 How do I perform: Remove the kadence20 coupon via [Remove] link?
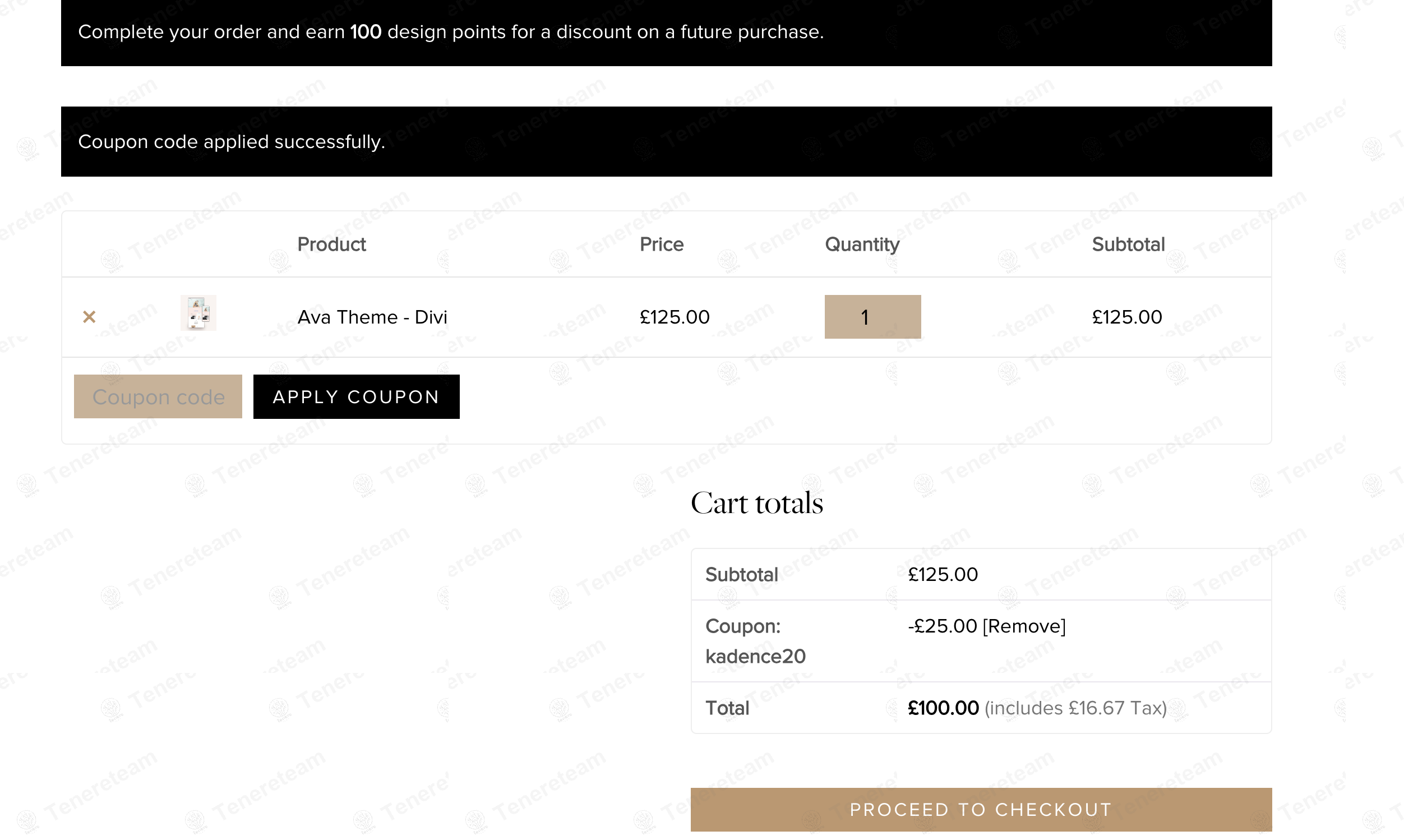[x=1024, y=626]
